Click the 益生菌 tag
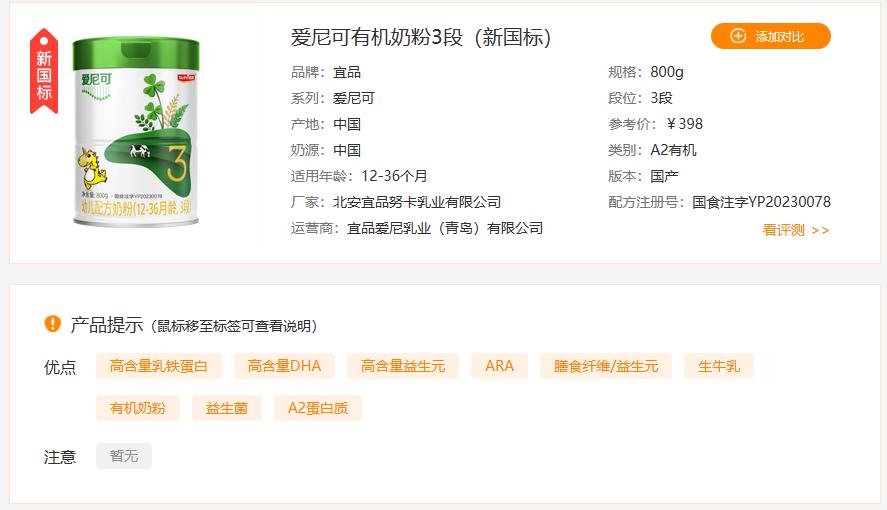Image resolution: width=887 pixels, height=510 pixels. coord(227,408)
